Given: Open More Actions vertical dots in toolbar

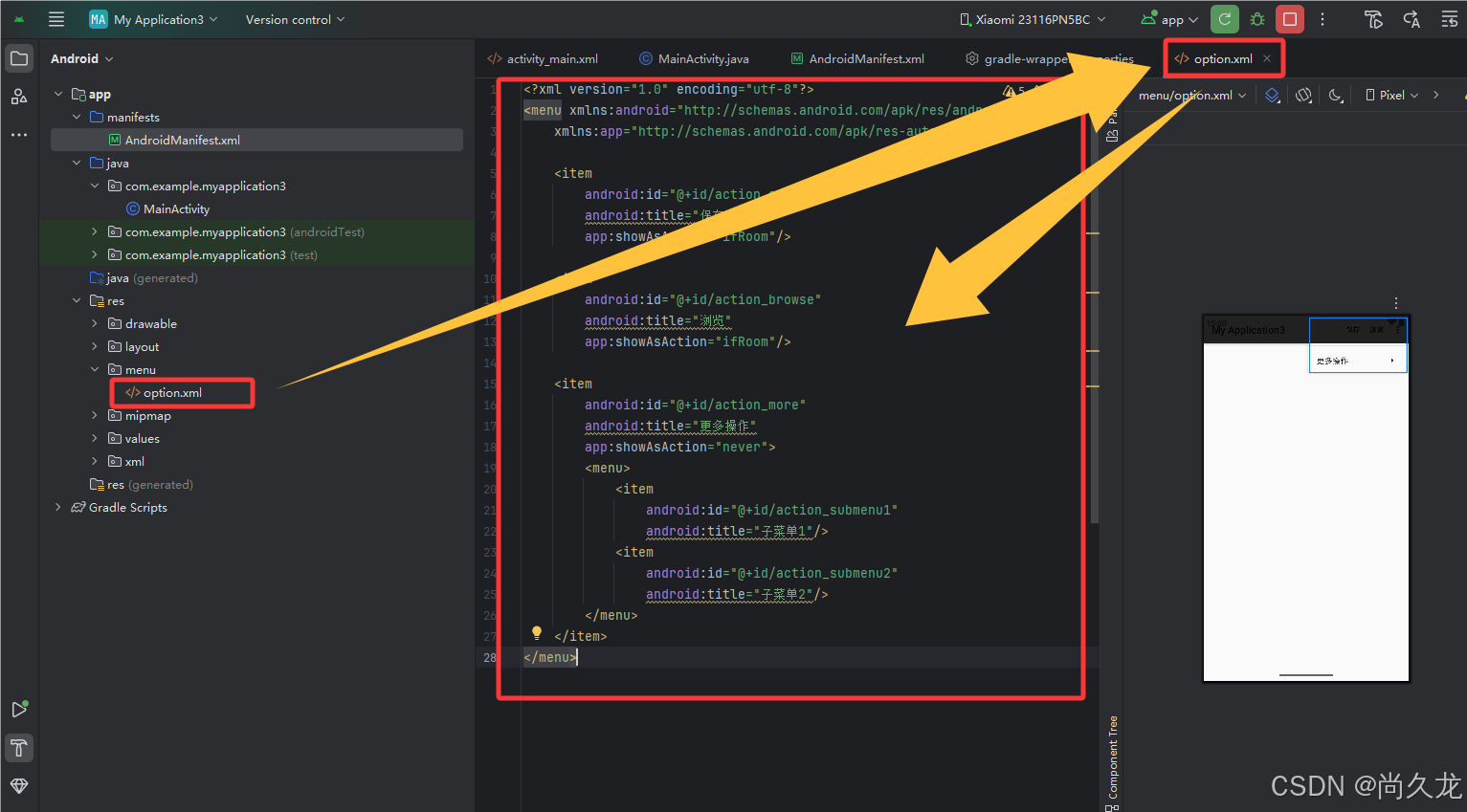Looking at the screenshot, I should point(1323,19).
